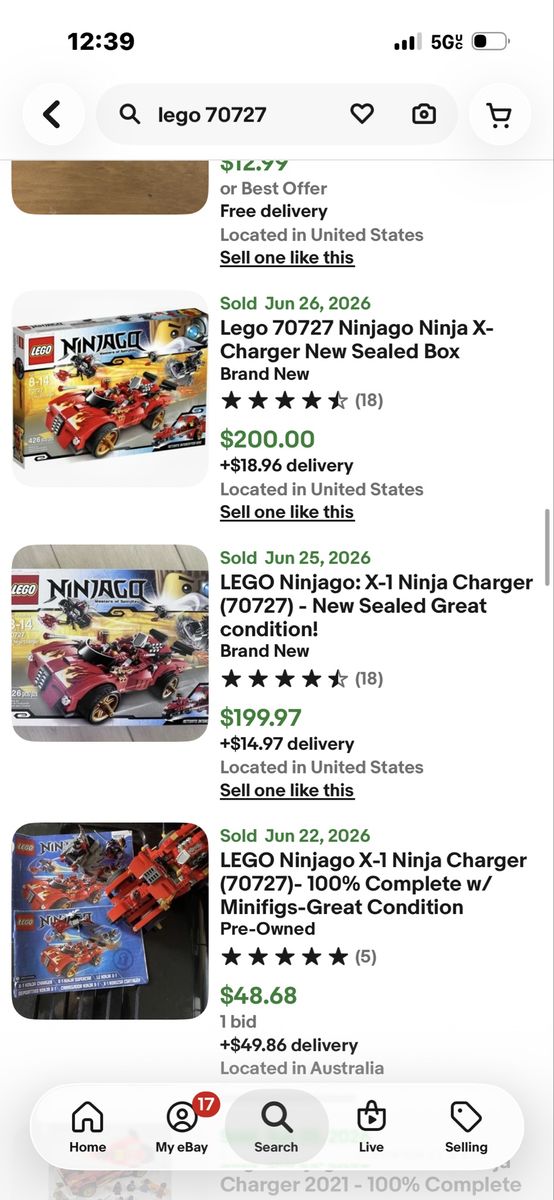Open My eBay tab with notifications

(x=182, y=1126)
